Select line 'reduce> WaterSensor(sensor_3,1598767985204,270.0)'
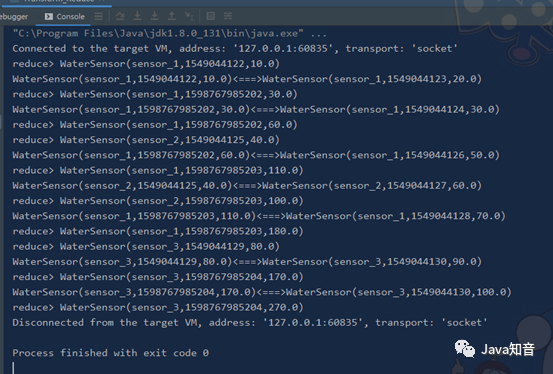The width and height of the screenshot is (553, 374). [x=158, y=307]
